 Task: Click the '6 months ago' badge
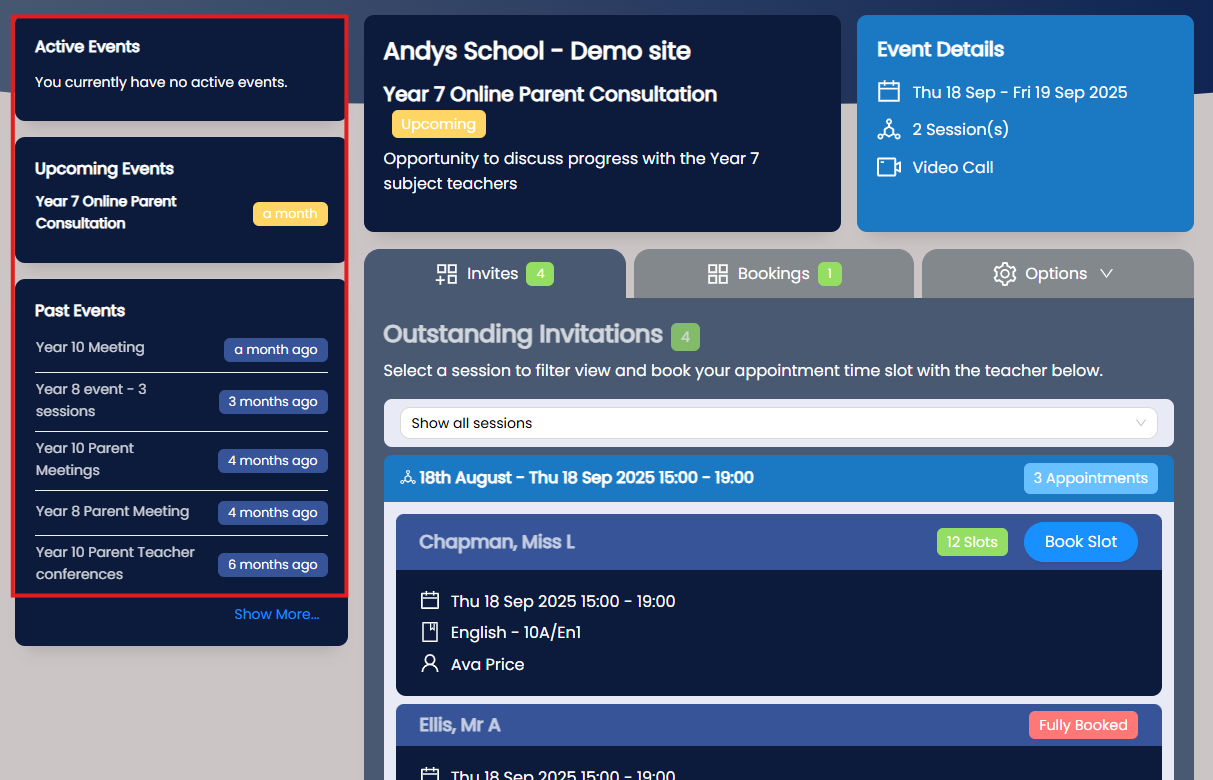[273, 565]
